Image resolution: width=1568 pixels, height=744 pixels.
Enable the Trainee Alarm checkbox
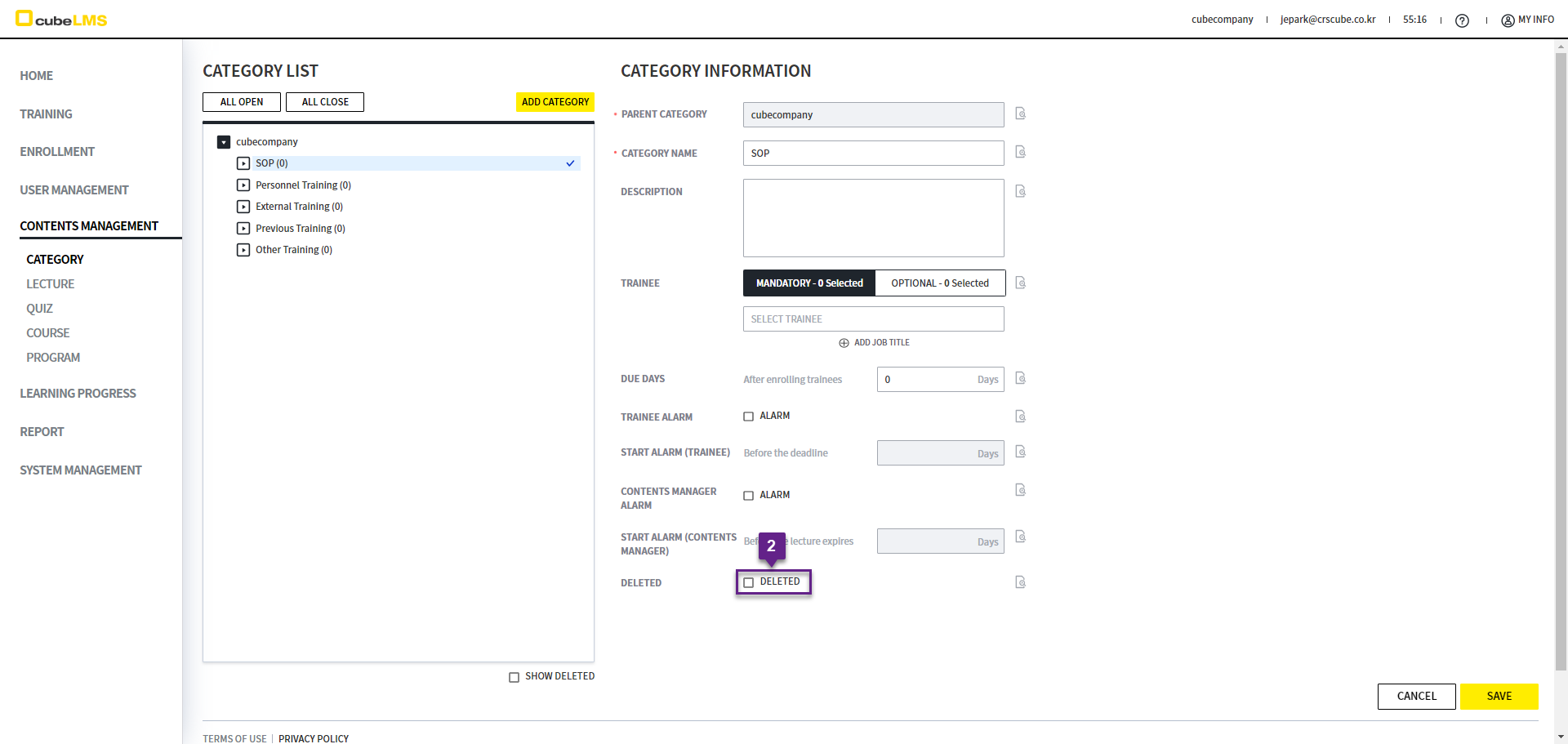pos(748,417)
